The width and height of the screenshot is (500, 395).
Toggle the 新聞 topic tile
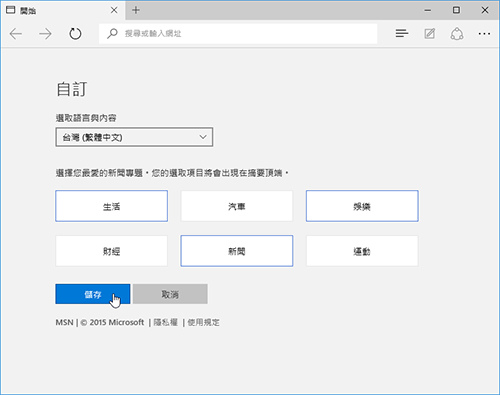coord(237,251)
